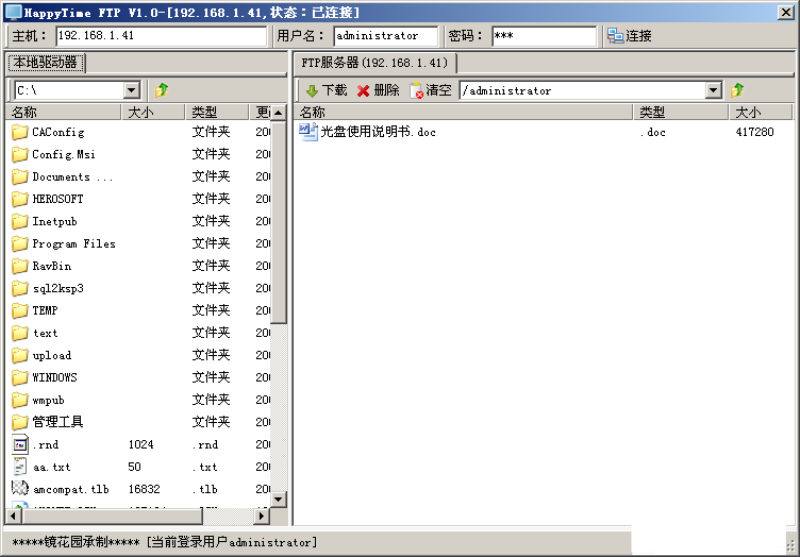Click the 用户名 username input field
The width and height of the screenshot is (800, 557).
(x=386, y=36)
